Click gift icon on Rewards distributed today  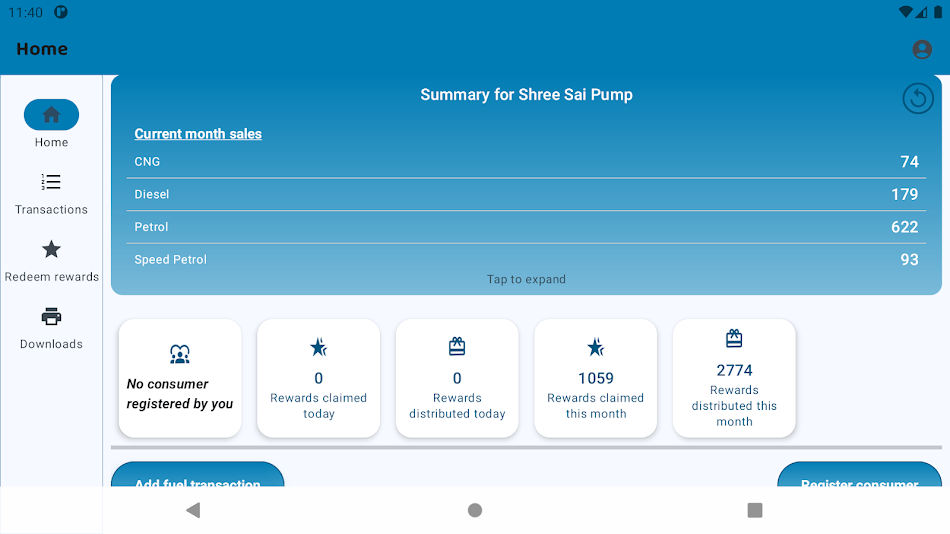click(x=457, y=346)
